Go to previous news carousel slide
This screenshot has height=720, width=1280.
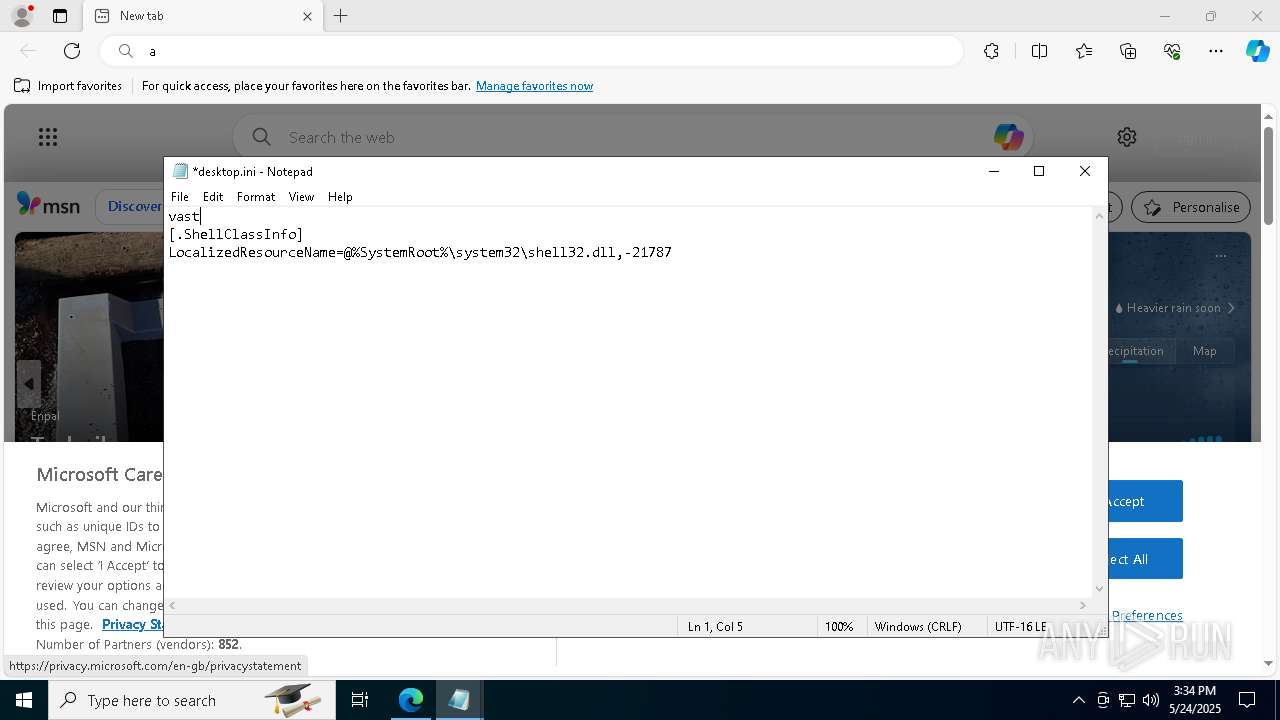pyautogui.click(x=28, y=384)
